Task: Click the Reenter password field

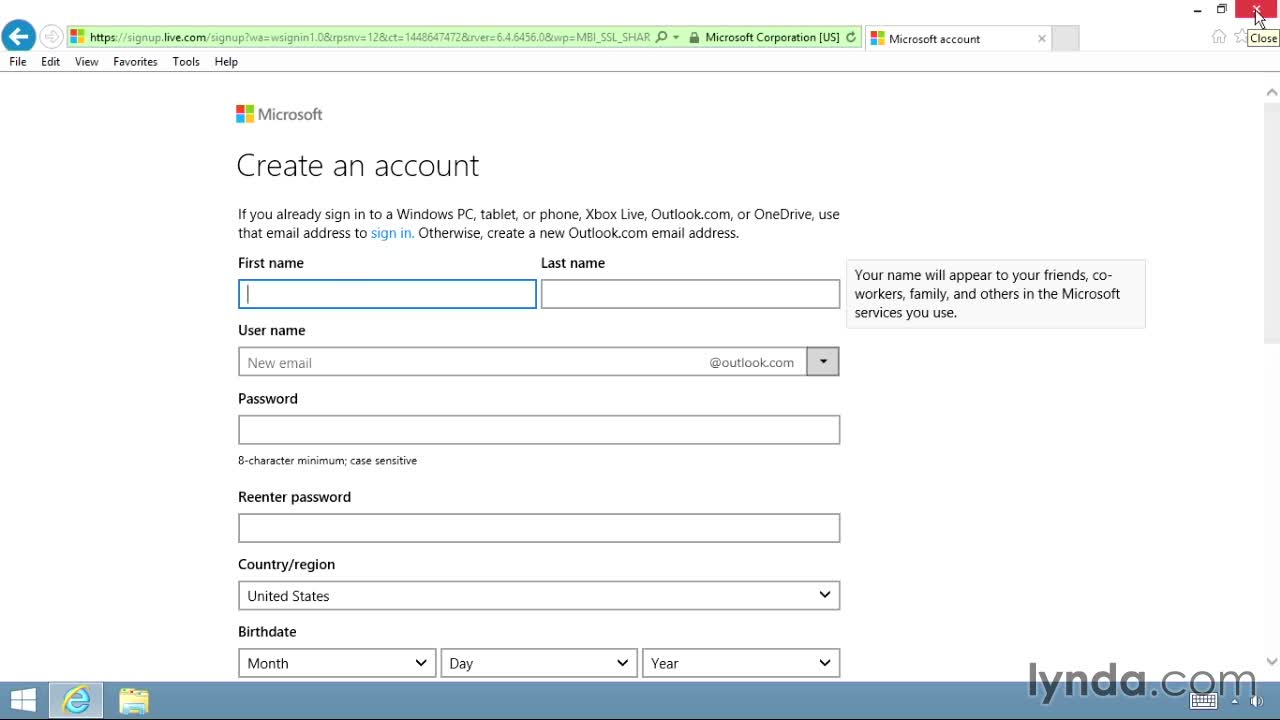Action: point(539,528)
